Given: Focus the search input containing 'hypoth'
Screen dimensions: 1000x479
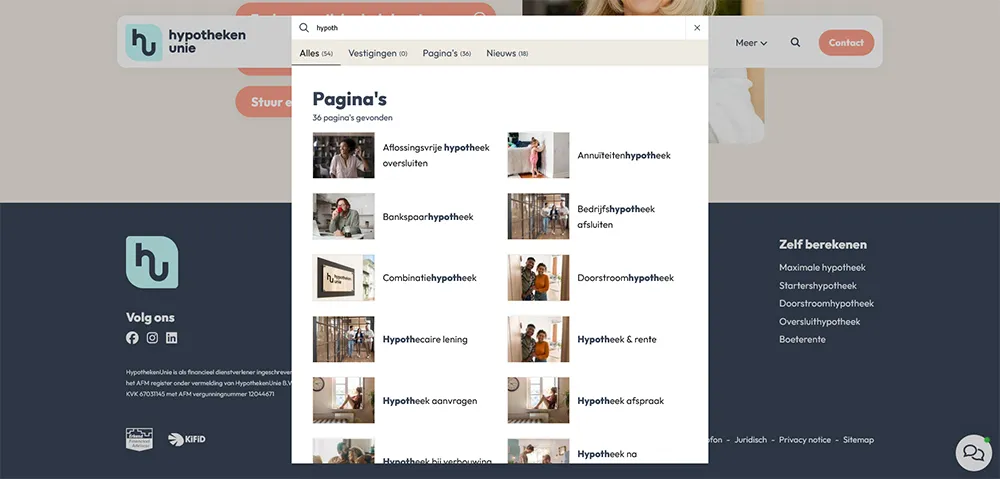Looking at the screenshot, I should [500, 28].
